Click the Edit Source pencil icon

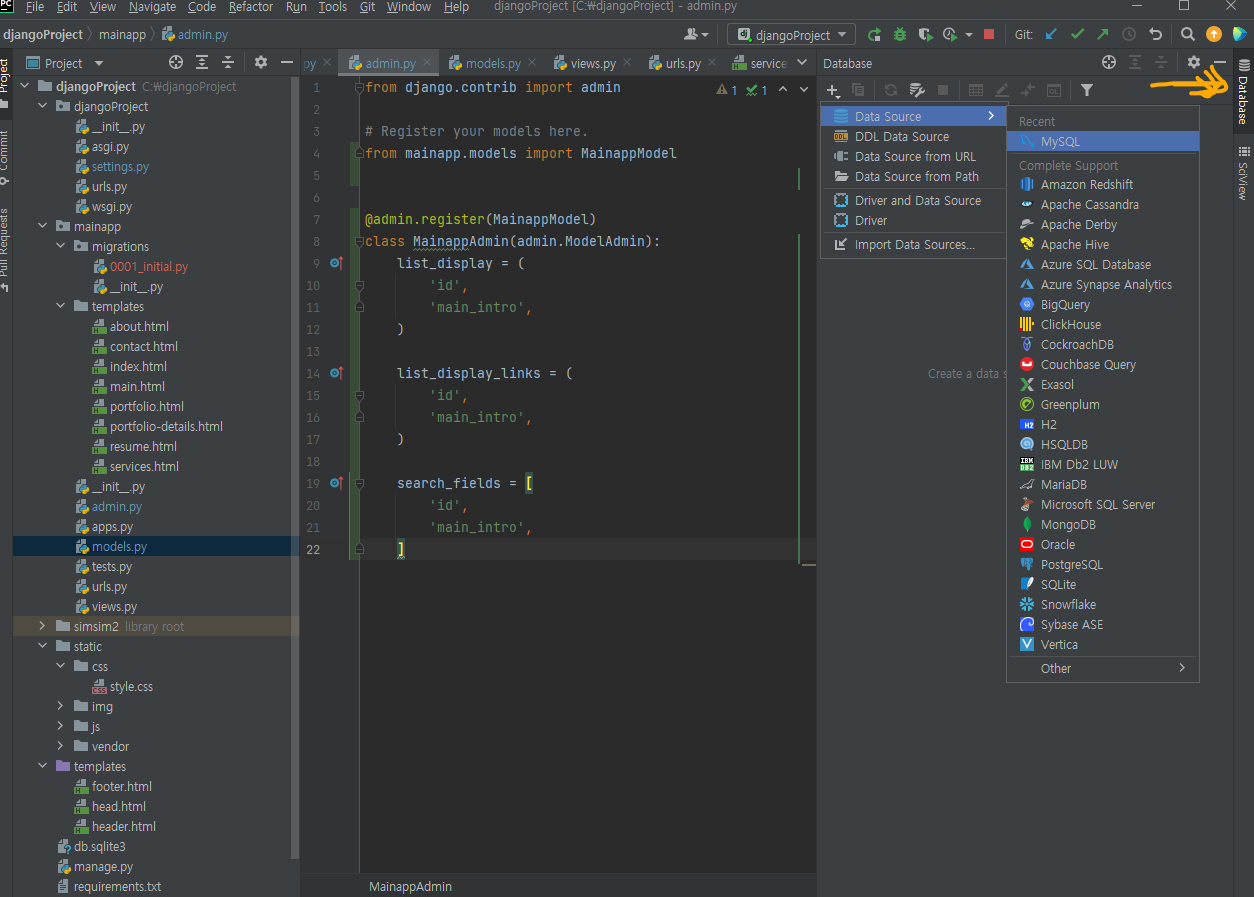click(1002, 91)
